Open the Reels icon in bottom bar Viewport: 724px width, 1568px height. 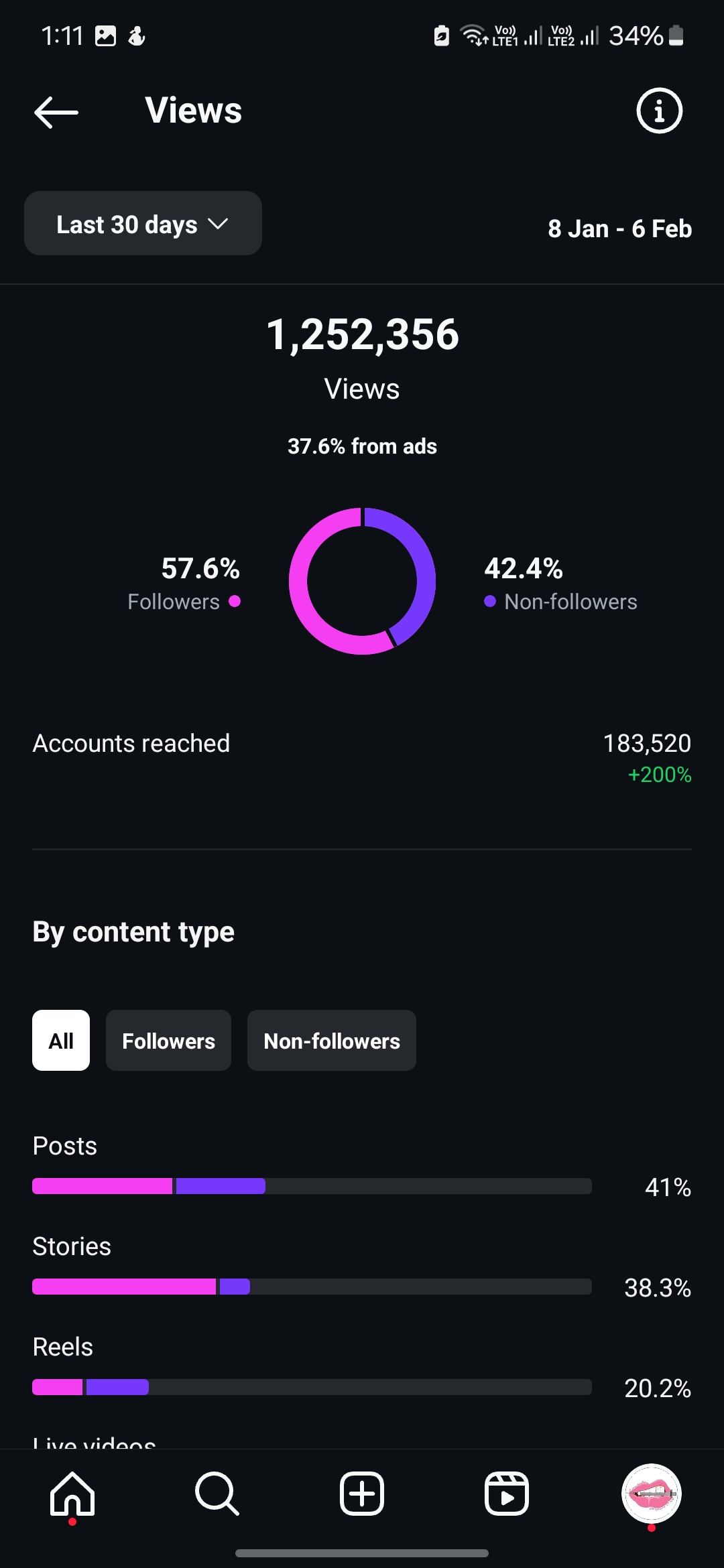tap(507, 1494)
